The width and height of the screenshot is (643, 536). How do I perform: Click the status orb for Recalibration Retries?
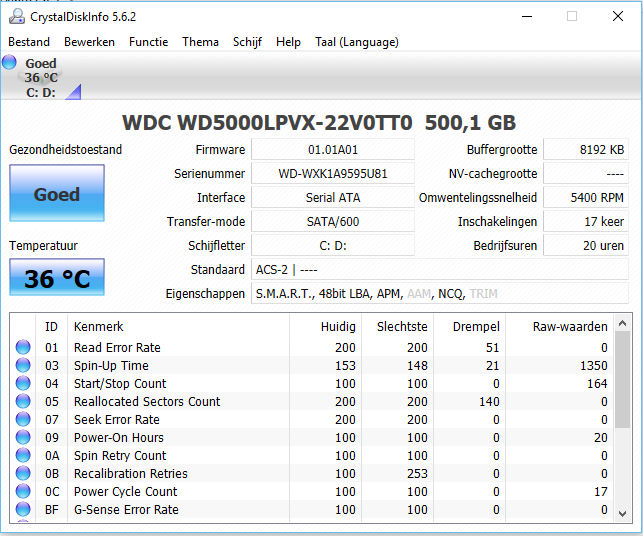click(x=23, y=473)
